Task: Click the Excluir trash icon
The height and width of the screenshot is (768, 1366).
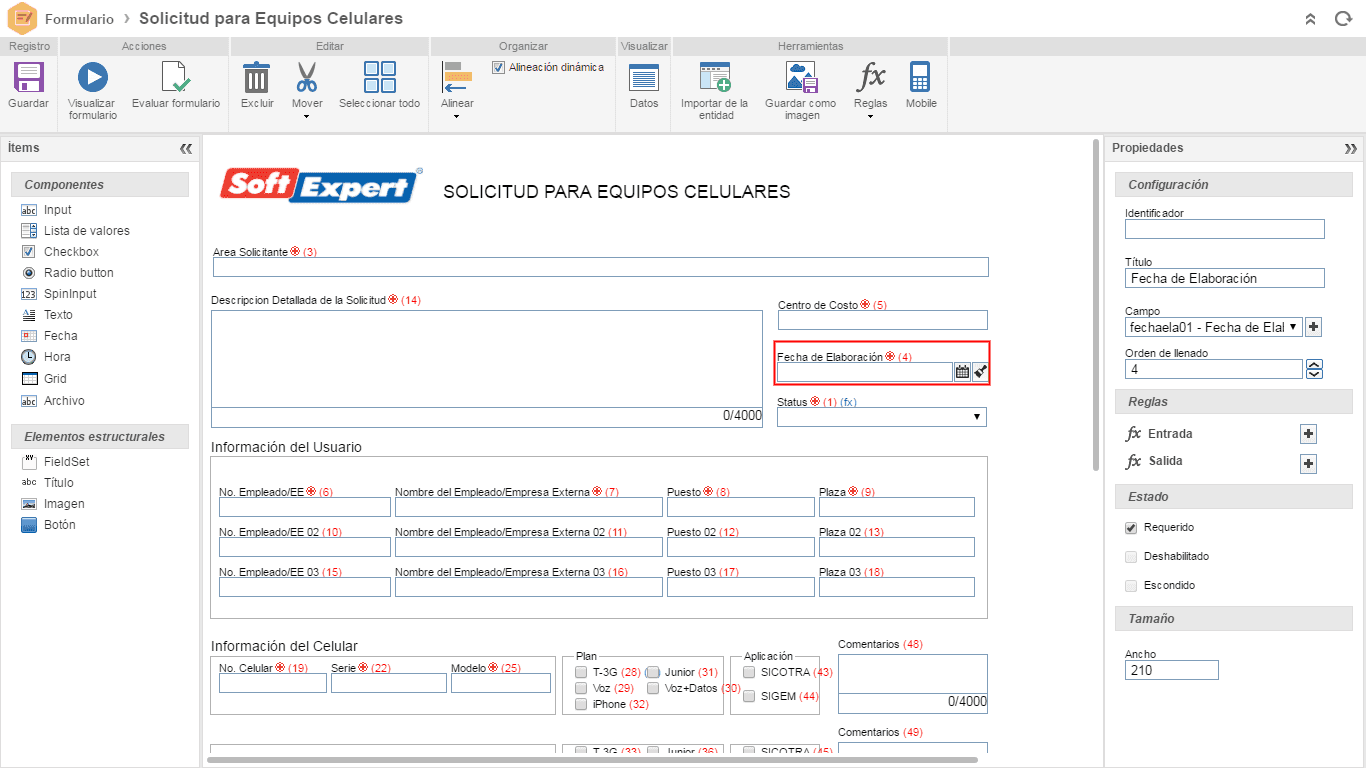Action: (257, 77)
